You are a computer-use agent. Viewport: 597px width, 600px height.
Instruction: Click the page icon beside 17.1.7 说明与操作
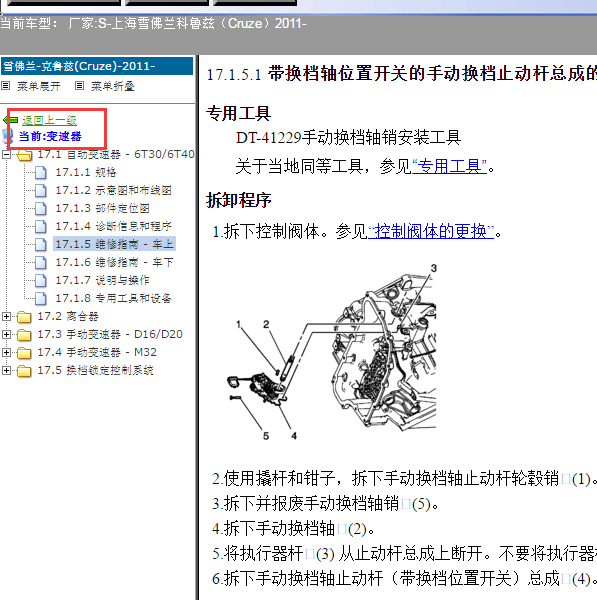(41, 280)
